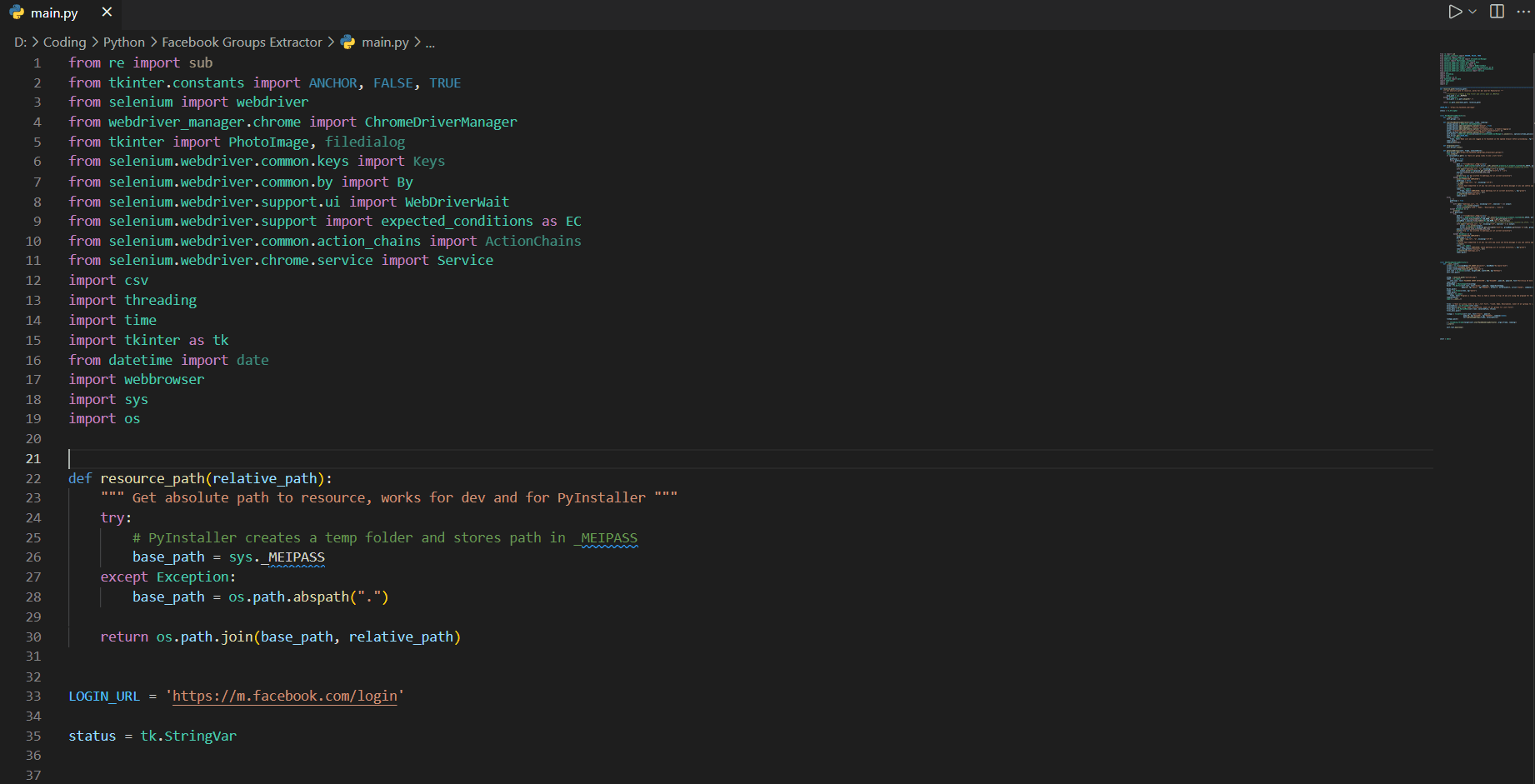
Task: Click 'ChromeDriverManager' on line 4
Action: coord(441,122)
